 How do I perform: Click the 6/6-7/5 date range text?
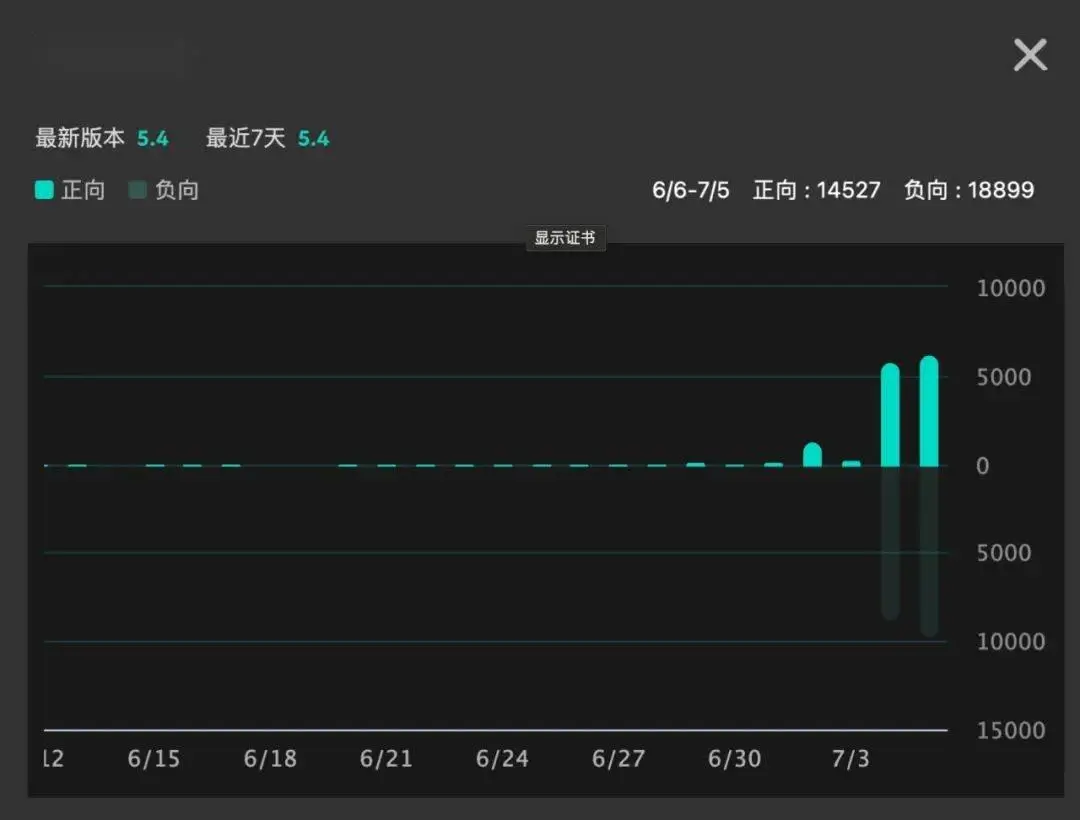(690, 190)
